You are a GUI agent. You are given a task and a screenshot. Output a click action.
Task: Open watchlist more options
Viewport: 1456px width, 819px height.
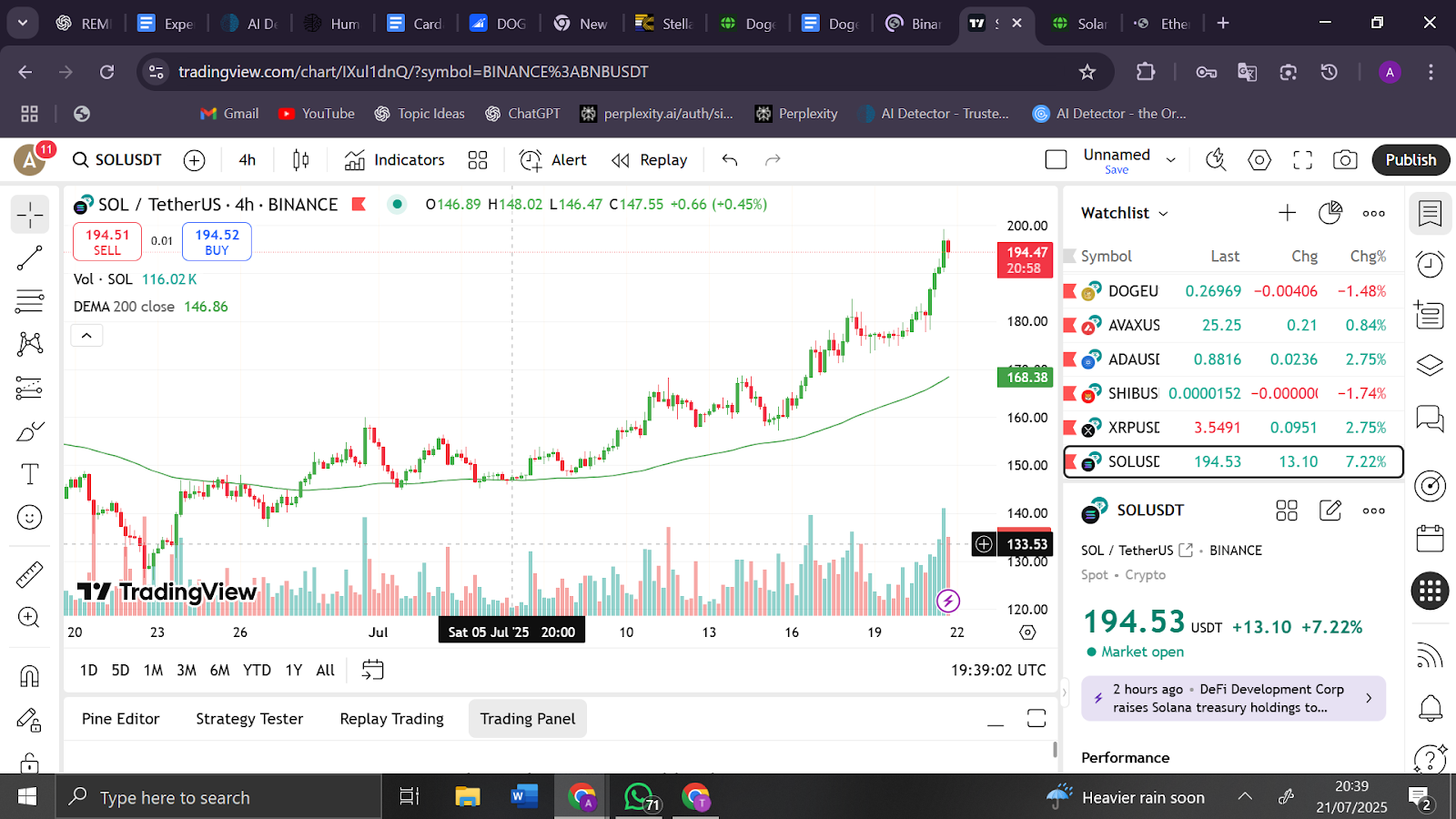[x=1374, y=213]
